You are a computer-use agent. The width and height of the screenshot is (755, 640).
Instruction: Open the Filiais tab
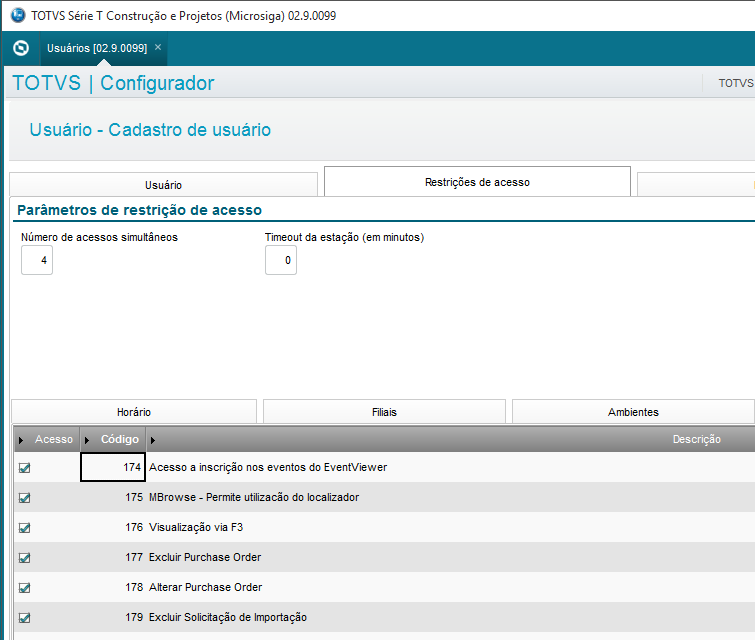[x=384, y=412]
